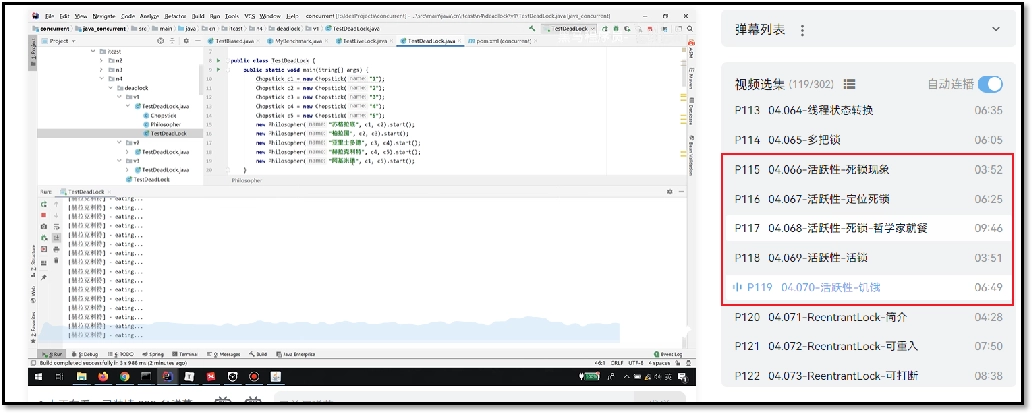
Task: Open more options beside 弹幕列表
Action: (802, 30)
